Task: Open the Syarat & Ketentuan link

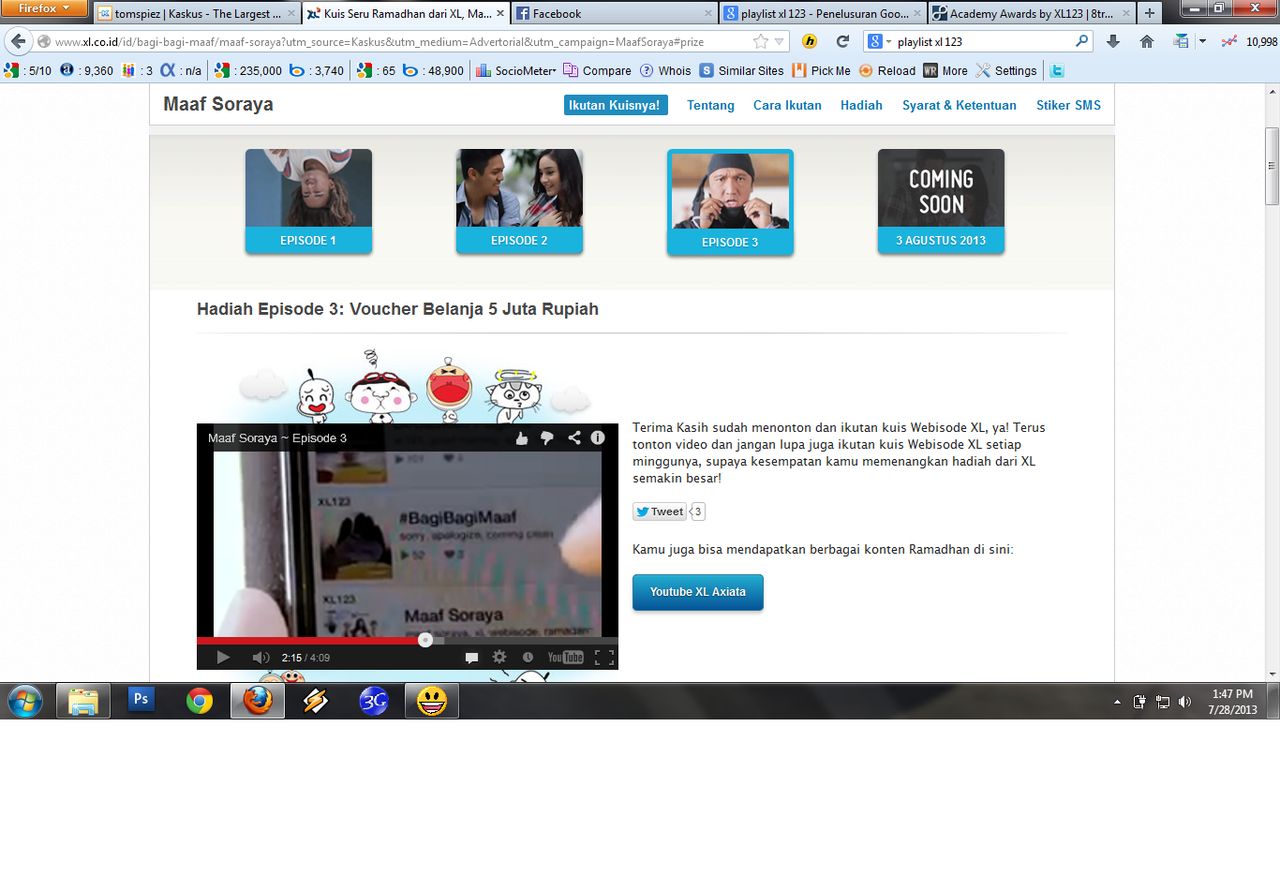Action: [x=959, y=105]
